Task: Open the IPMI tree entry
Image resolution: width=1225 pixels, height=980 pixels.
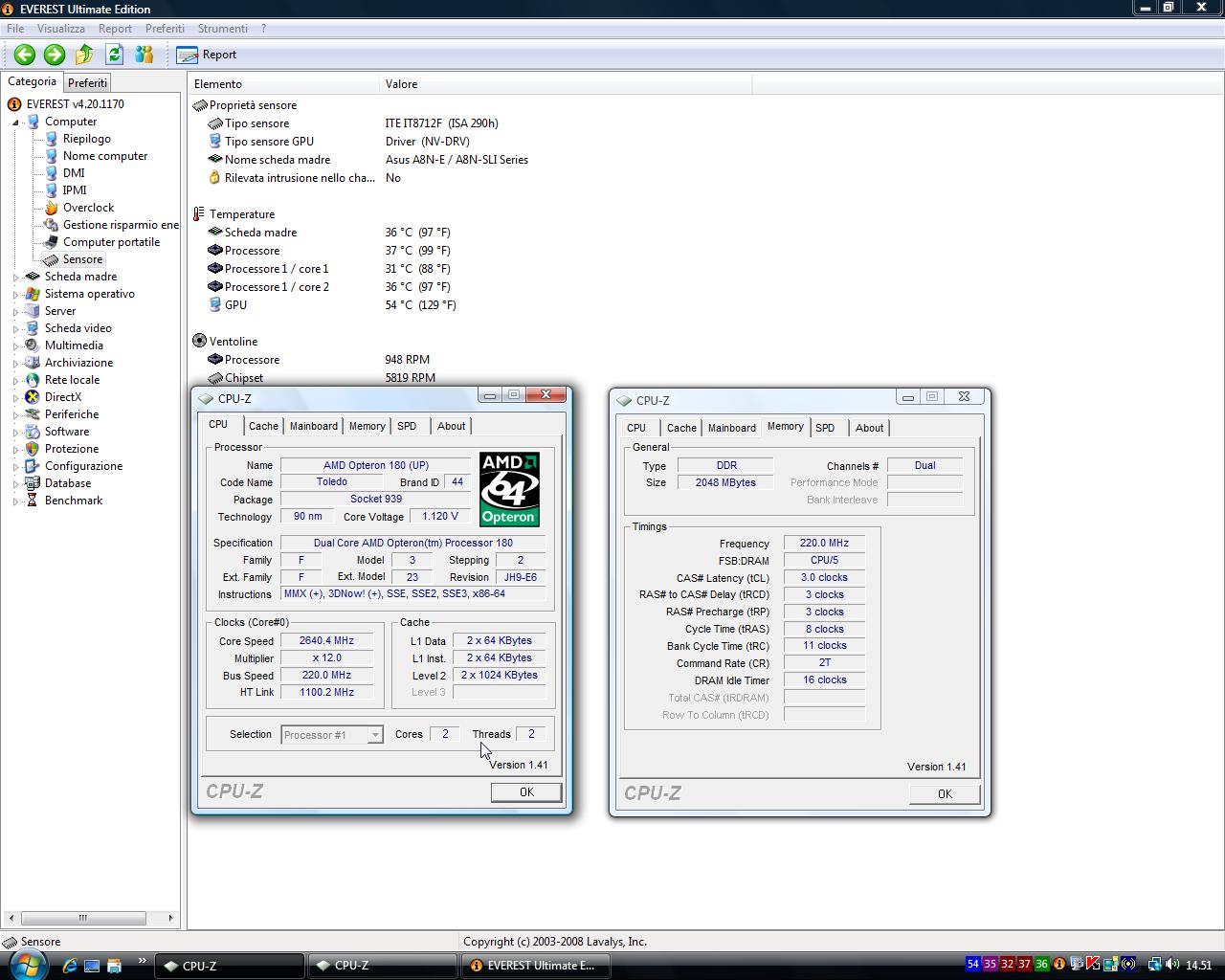Action: [x=75, y=190]
